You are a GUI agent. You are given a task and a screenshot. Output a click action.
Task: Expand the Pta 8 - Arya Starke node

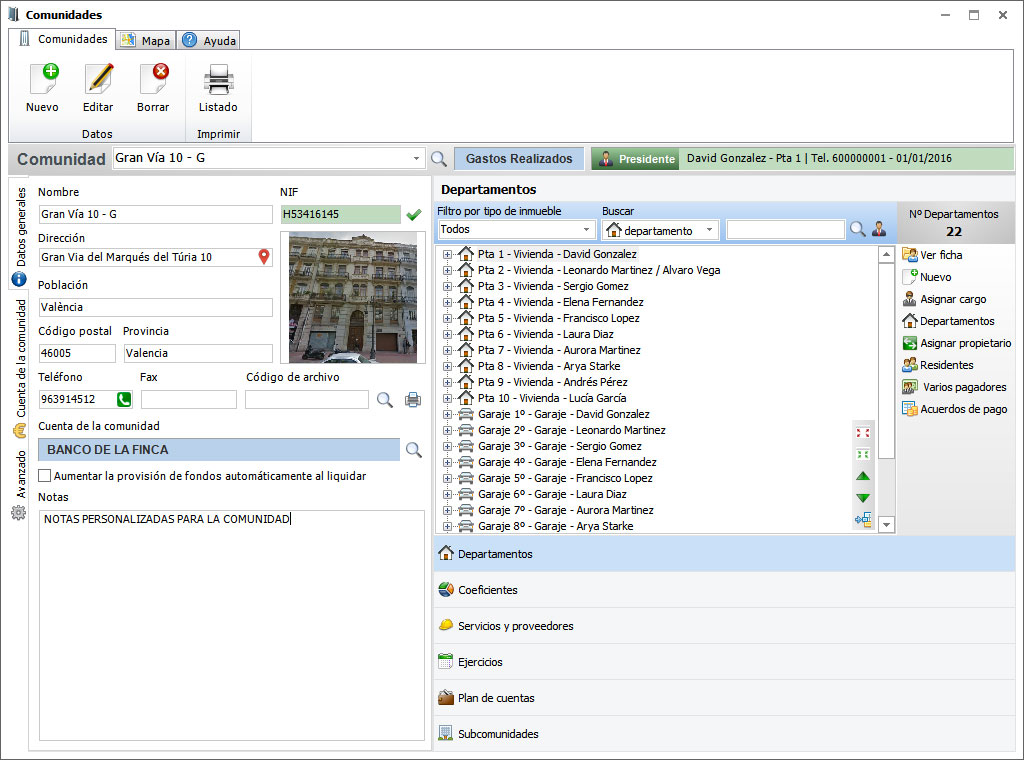click(447, 366)
